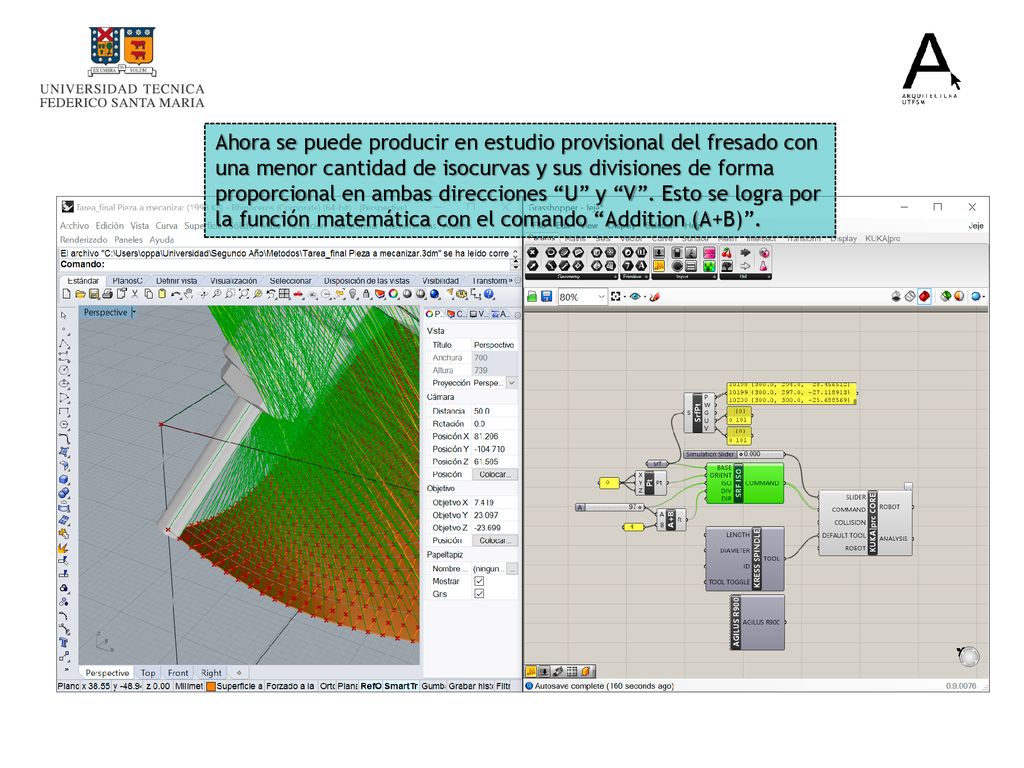
Task: Click Colocar button next to camera Posición
Action: (494, 474)
